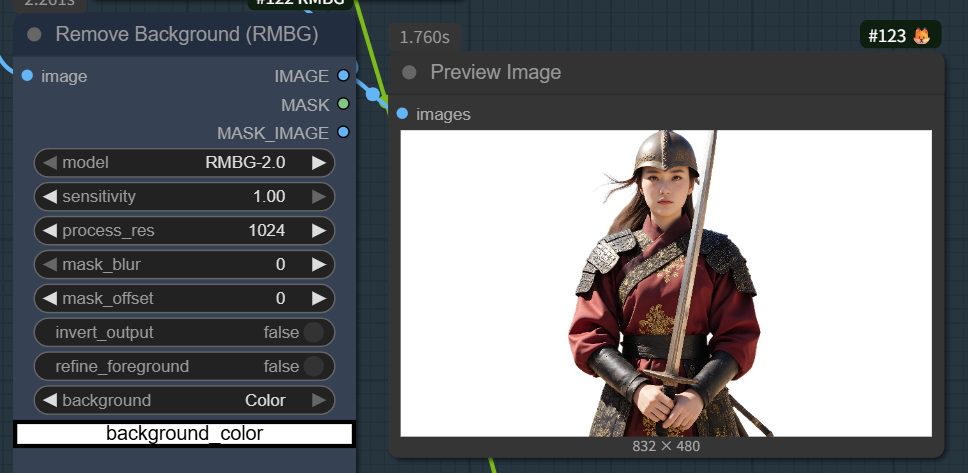Click the Remove Background (RMBG) node title

click(186, 34)
